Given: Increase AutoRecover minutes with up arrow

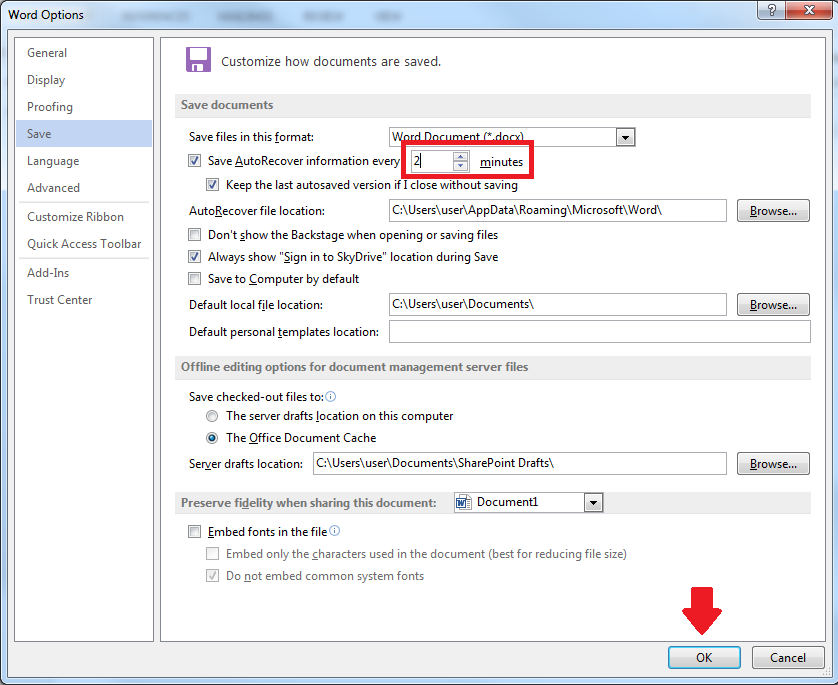Looking at the screenshot, I should (x=460, y=156).
